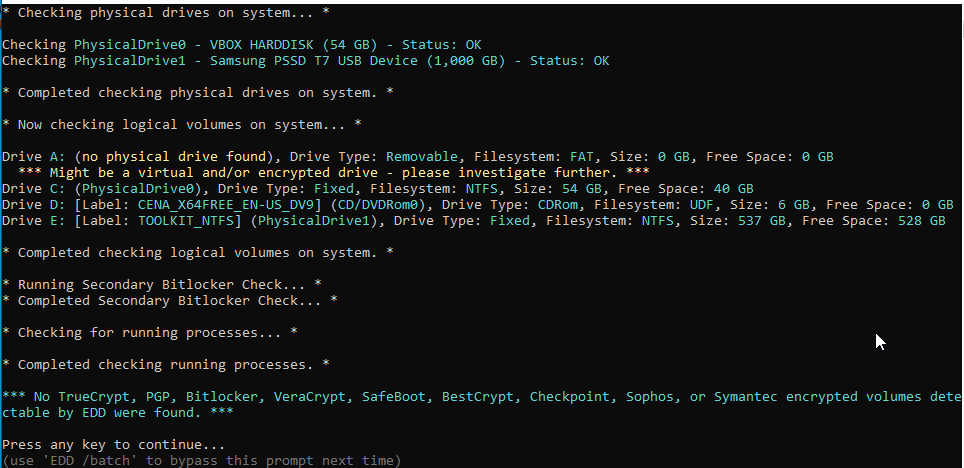Click the 'No TrueCrypt, PGP, Bitlocker' result message

[480, 397]
